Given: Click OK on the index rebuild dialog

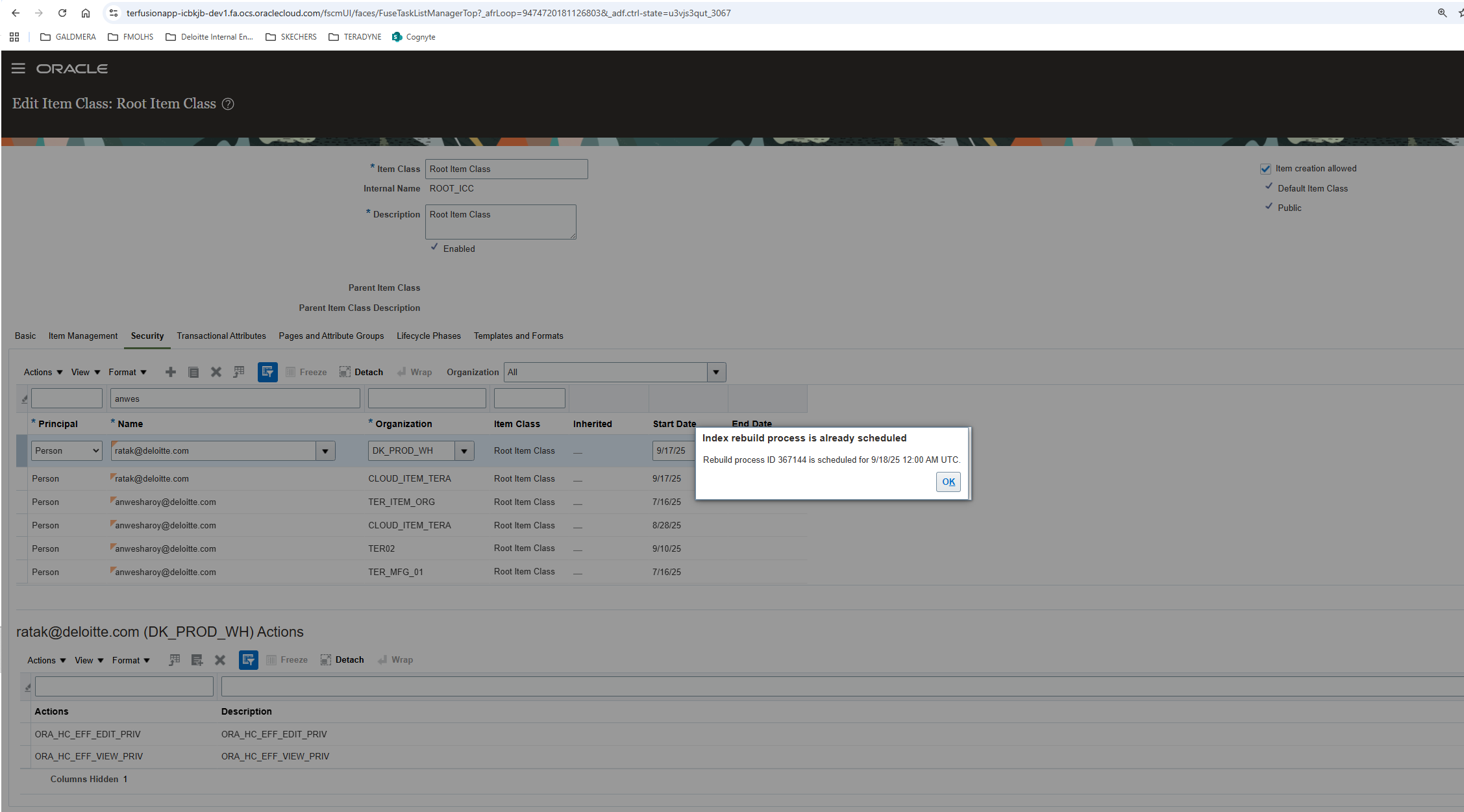Looking at the screenshot, I should click(948, 482).
